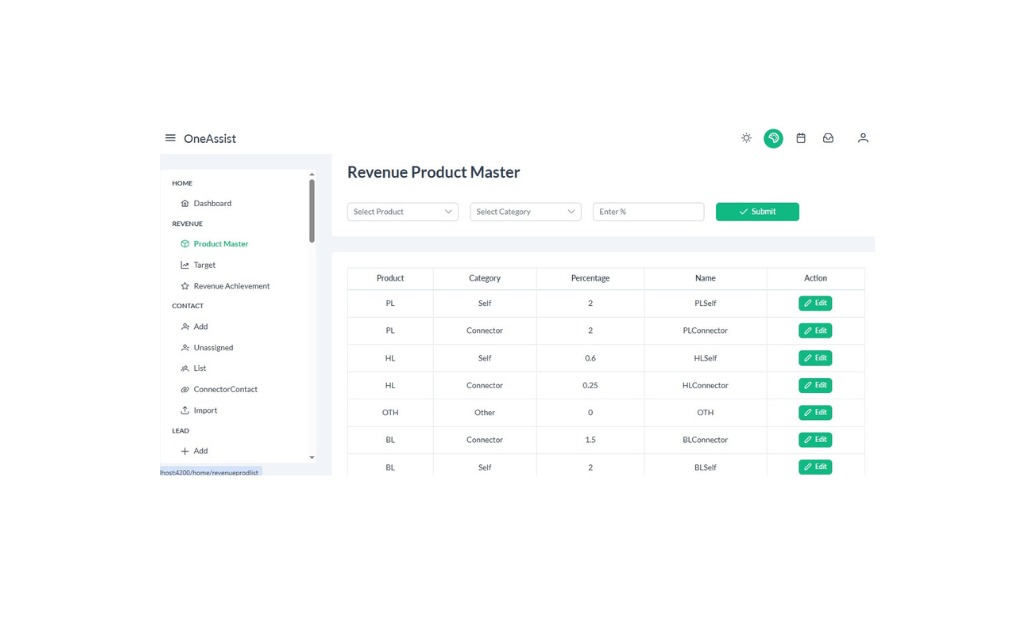Expand the Select Category dropdown

pyautogui.click(x=525, y=212)
